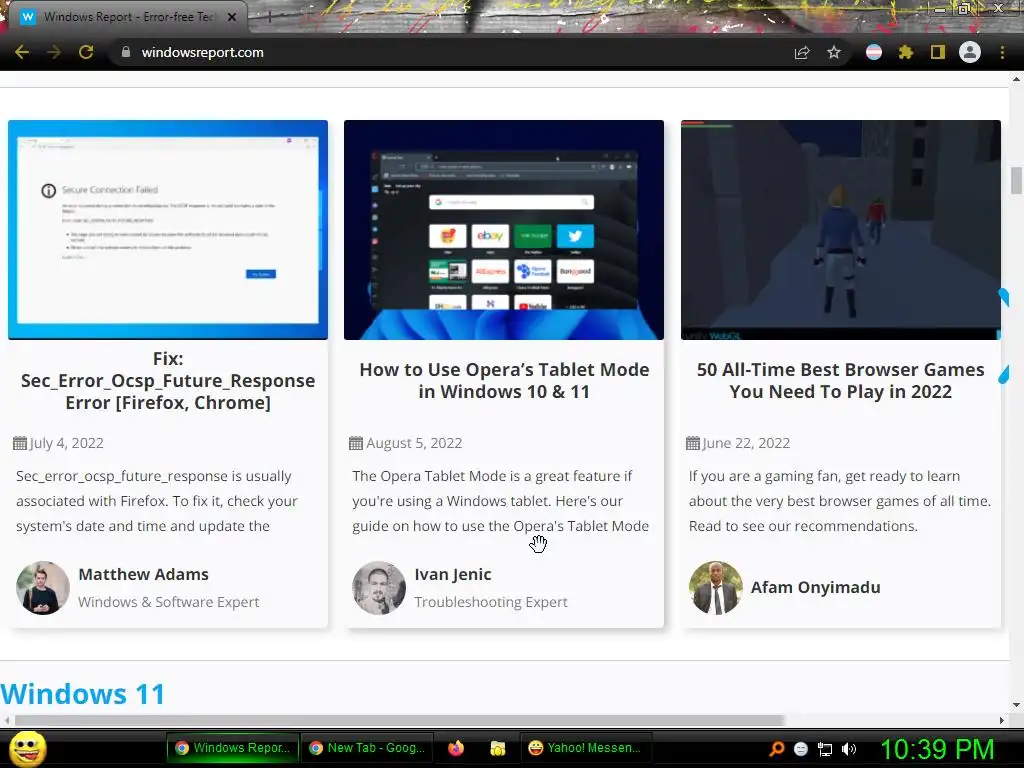
Task: Click the horizontal scrollbar right arrow
Action: pyautogui.click(x=1002, y=720)
